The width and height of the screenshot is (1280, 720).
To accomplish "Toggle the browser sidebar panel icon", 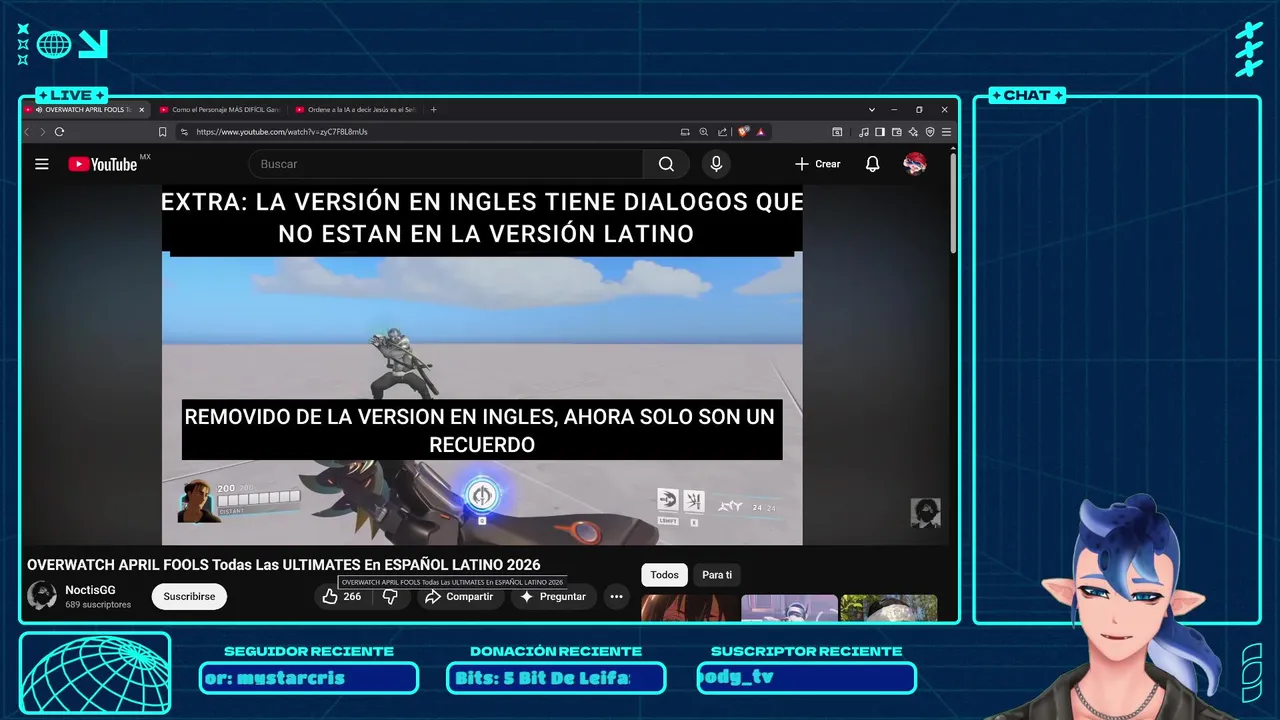I will click(880, 132).
